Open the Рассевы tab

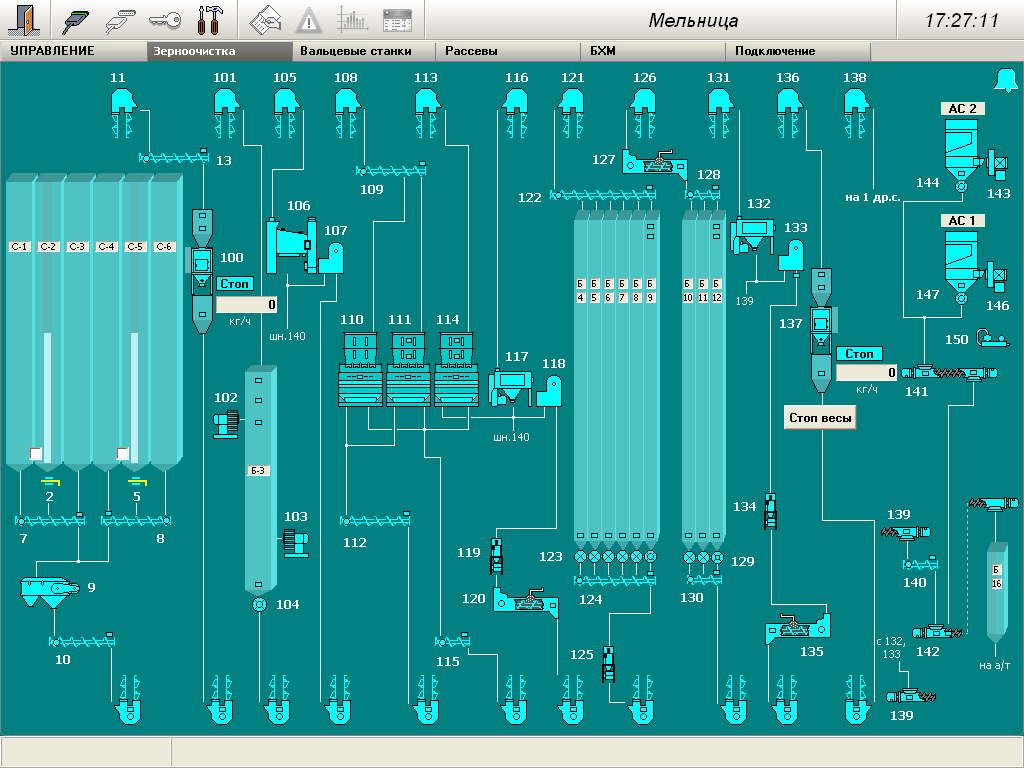(471, 51)
